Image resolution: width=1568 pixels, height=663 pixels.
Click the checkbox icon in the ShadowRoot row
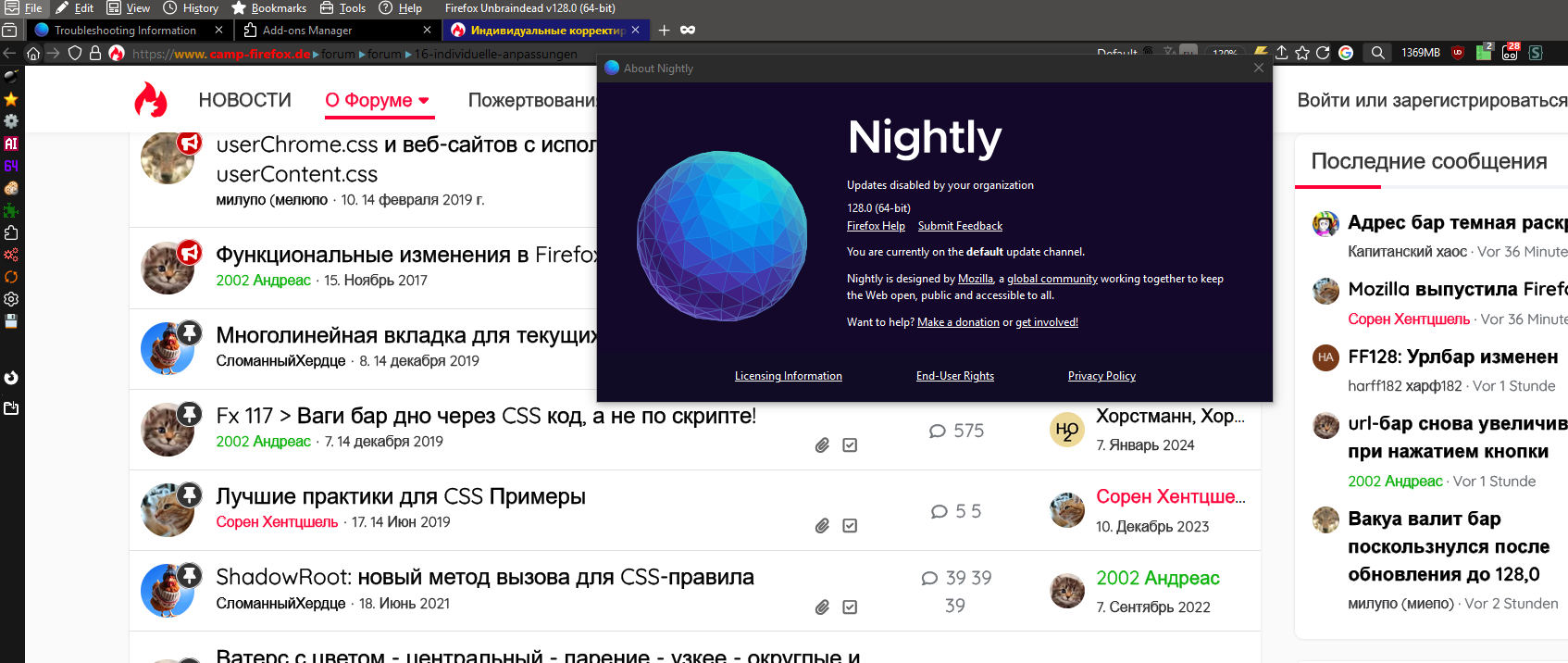click(x=850, y=607)
